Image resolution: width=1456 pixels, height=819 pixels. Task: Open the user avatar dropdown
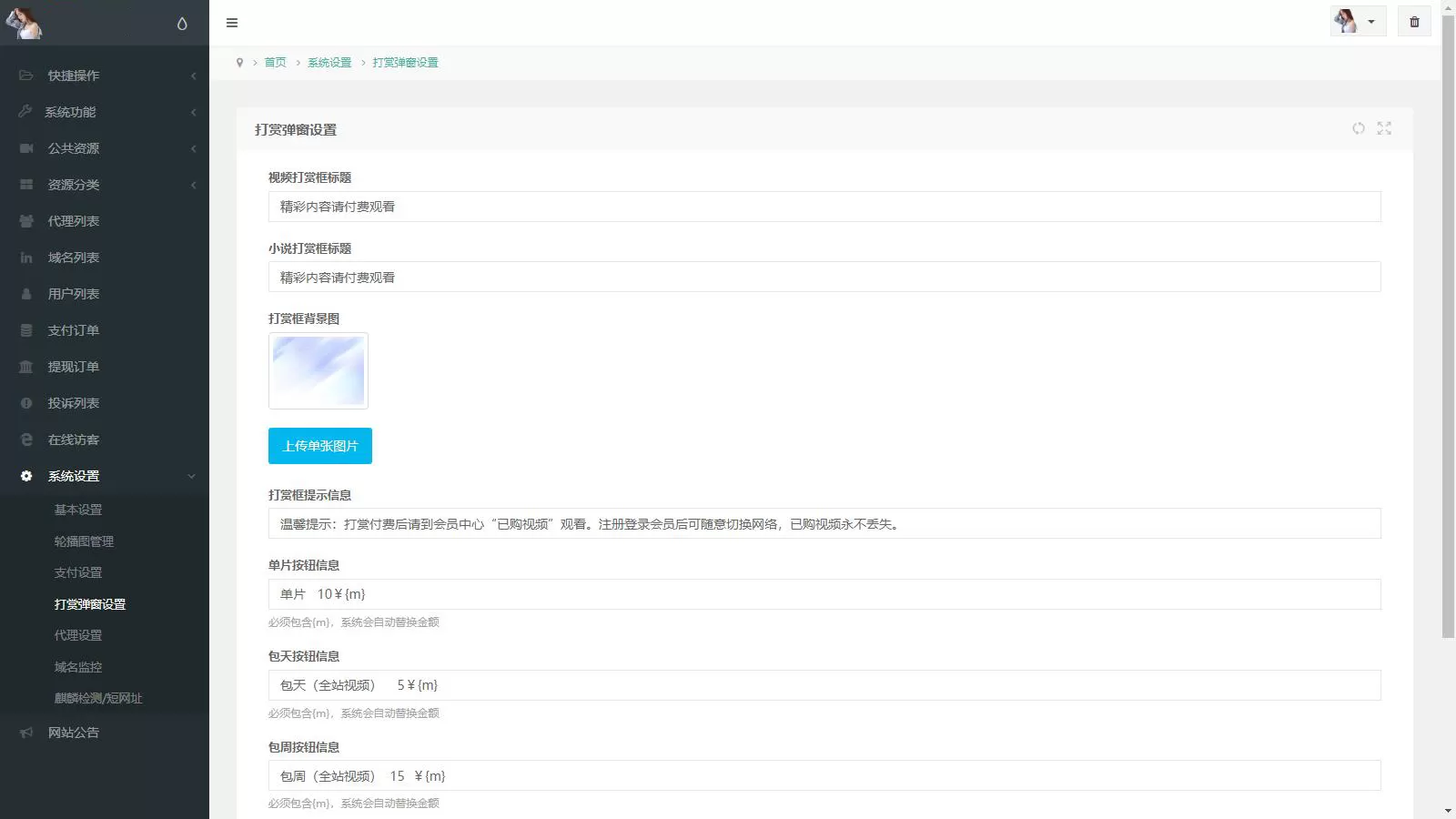click(x=1358, y=21)
